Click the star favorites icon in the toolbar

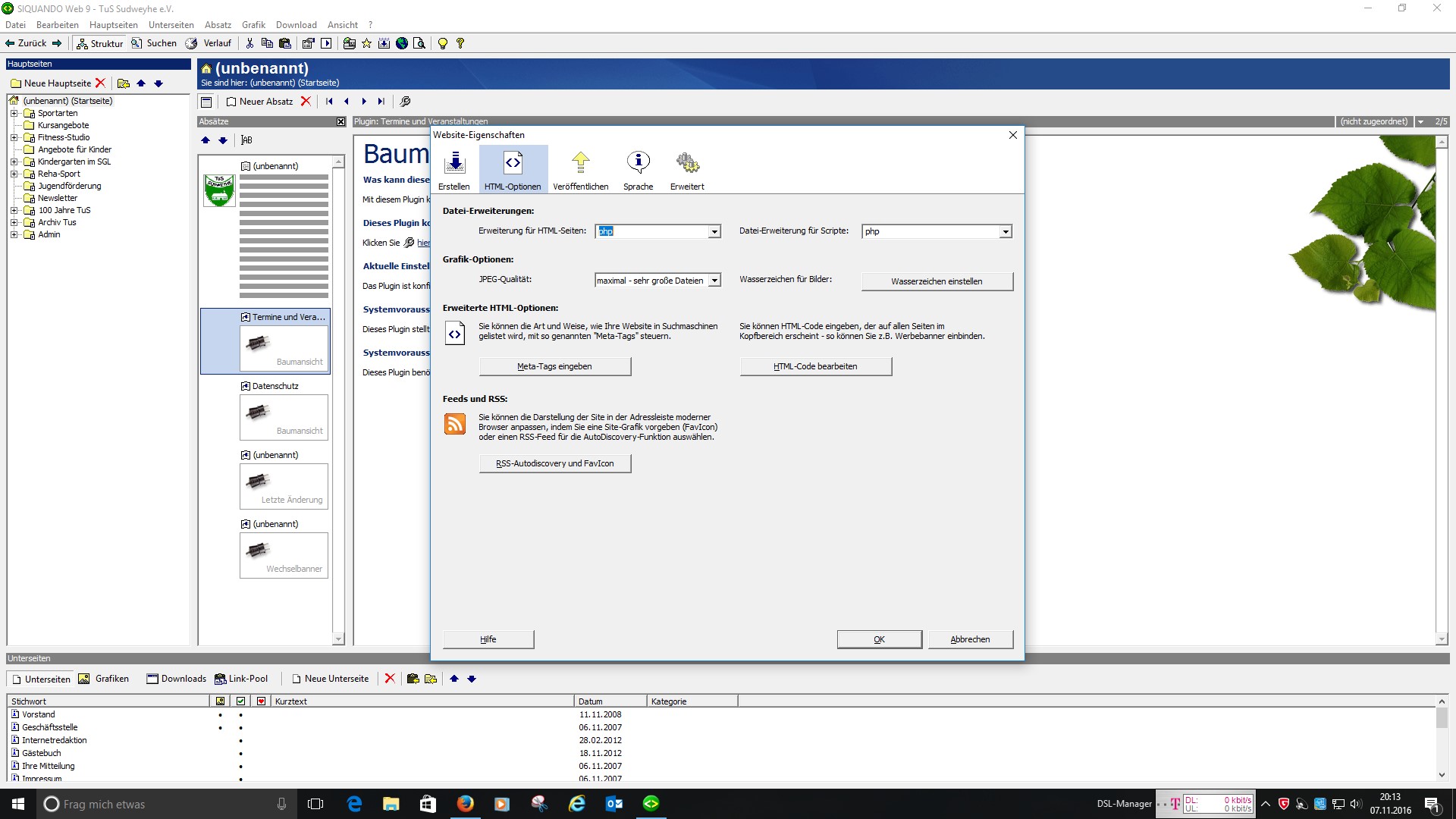click(367, 43)
